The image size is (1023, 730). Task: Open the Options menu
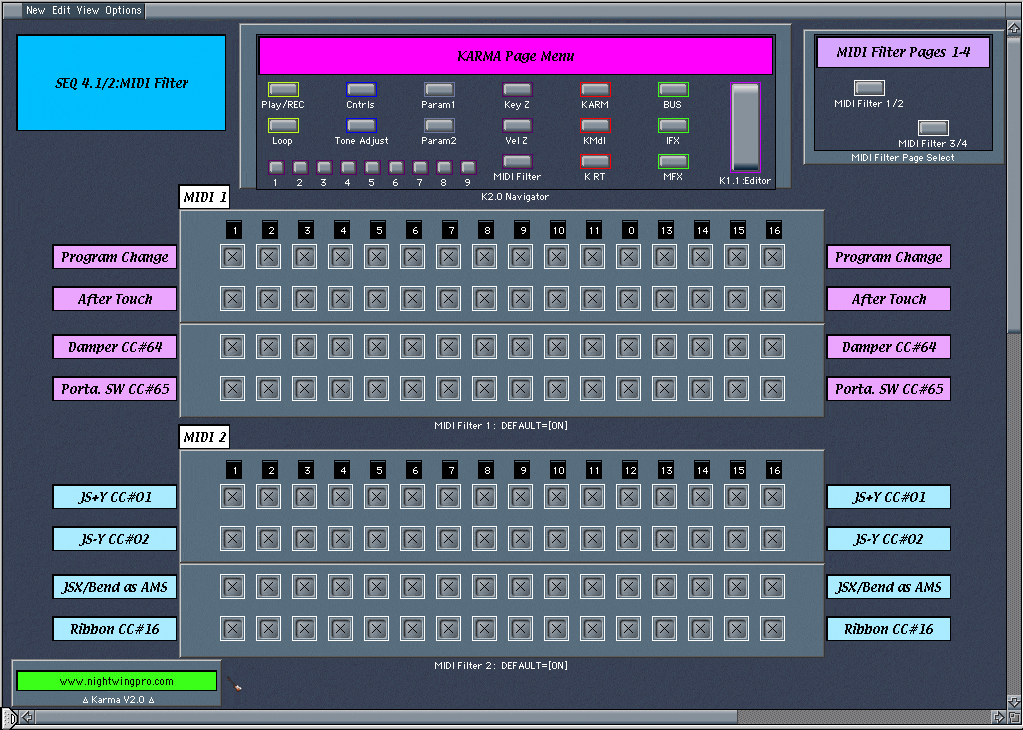click(124, 10)
